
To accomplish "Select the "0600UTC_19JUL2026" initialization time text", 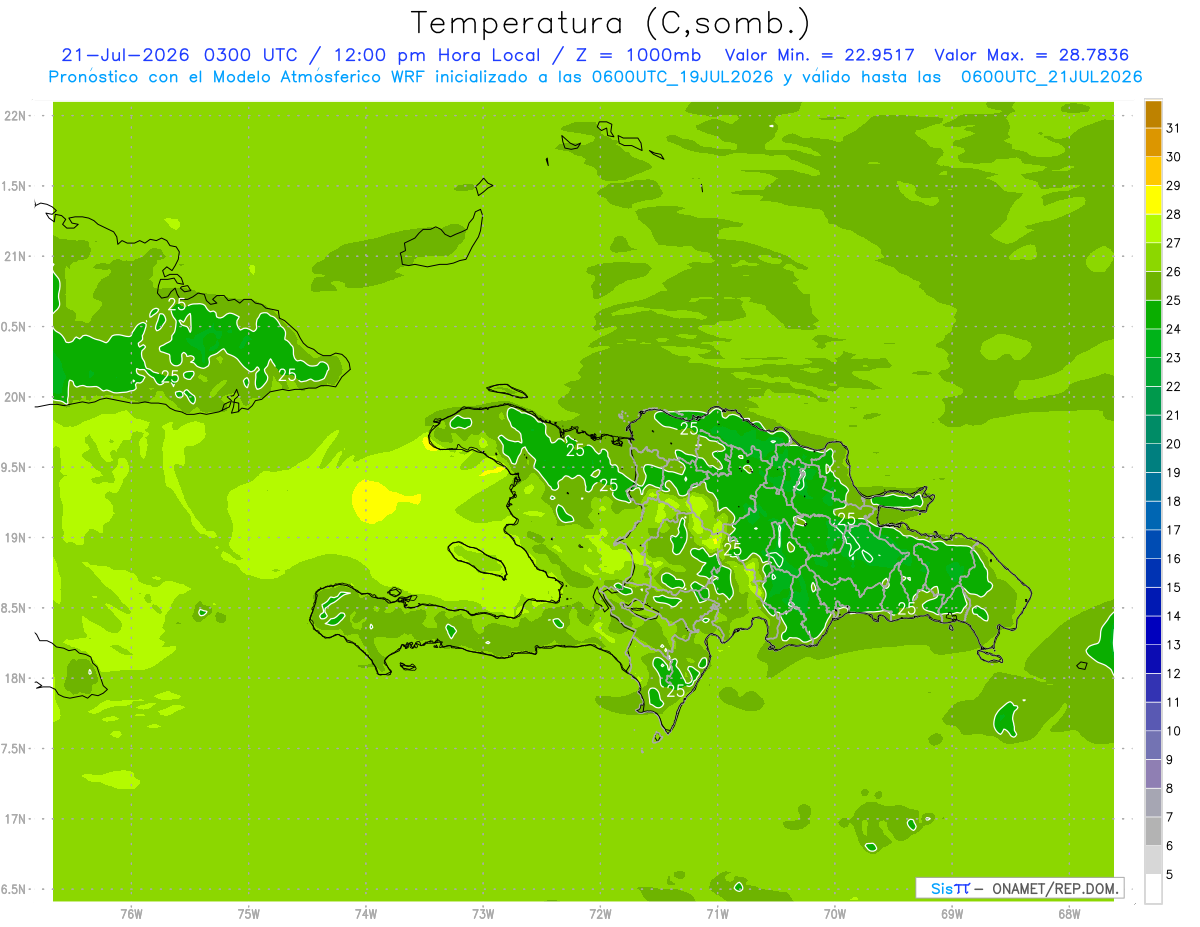I will pos(682,77).
